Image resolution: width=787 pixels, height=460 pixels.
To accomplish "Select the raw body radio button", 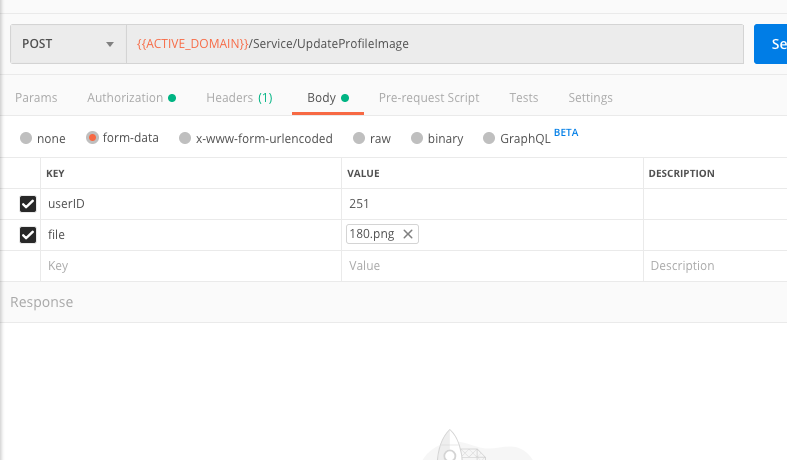I will point(359,138).
